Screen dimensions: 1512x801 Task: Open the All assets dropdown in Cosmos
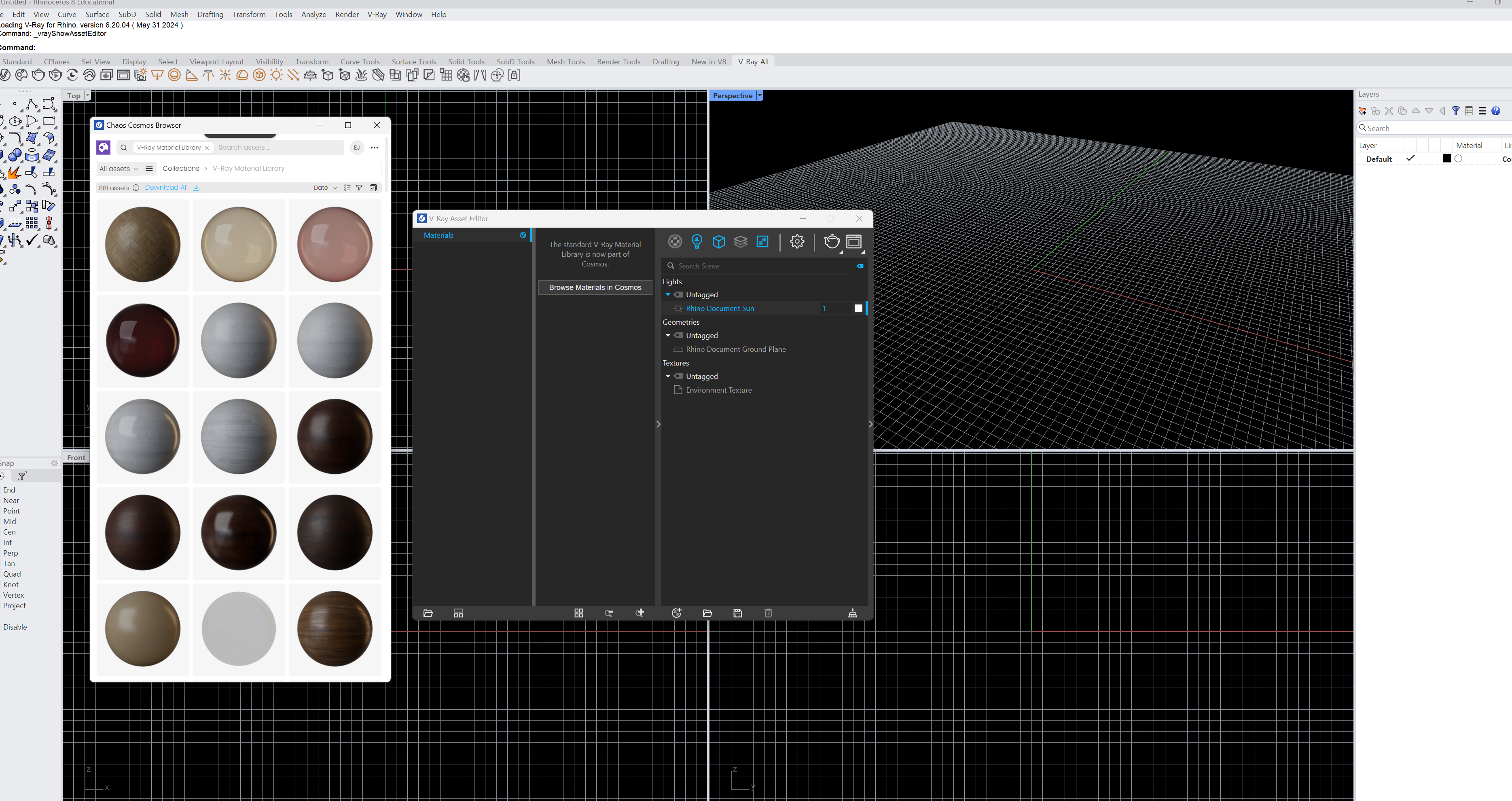coord(119,169)
